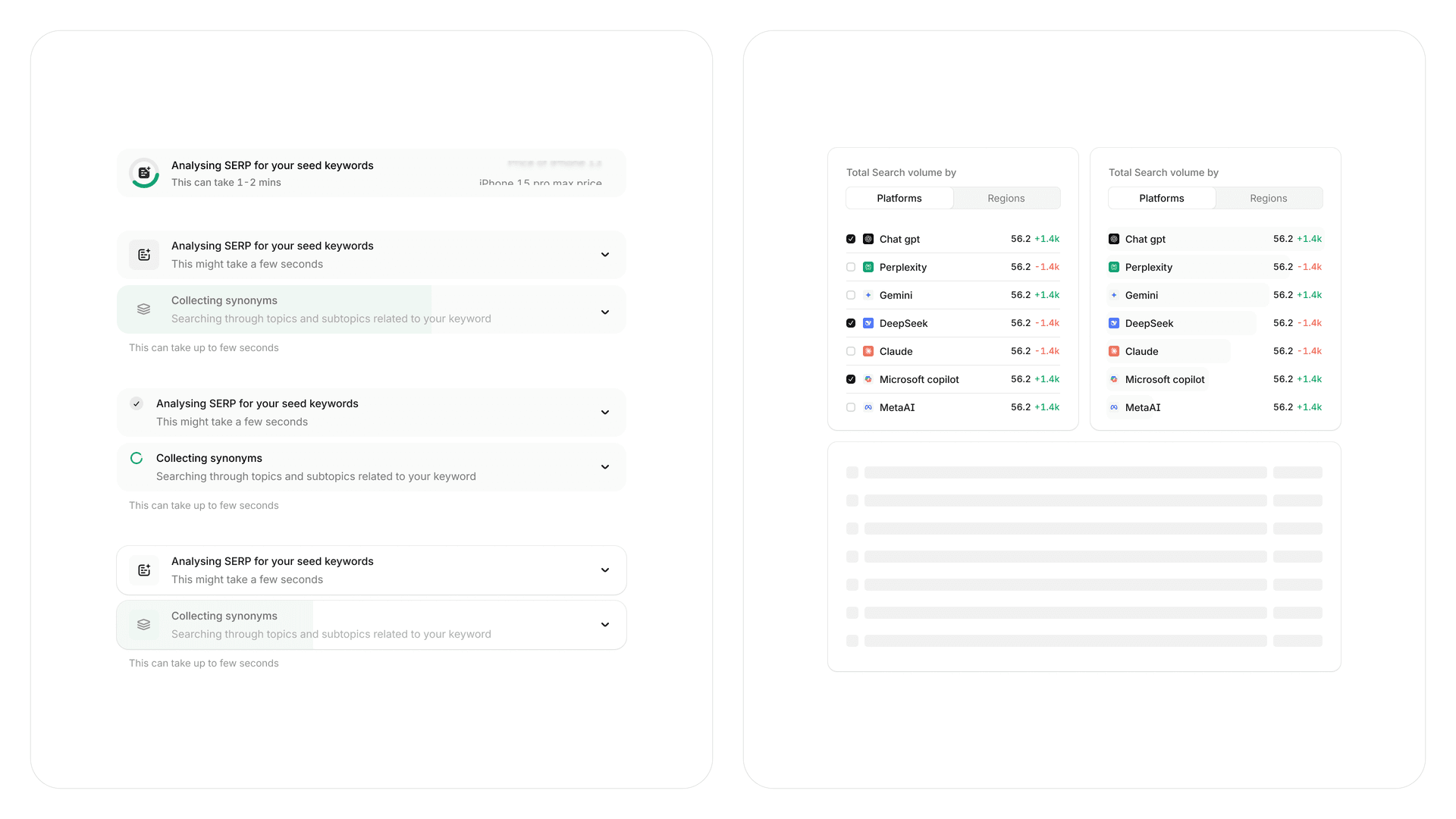Click "Total Search volume by" heading in the card without checkboxes
Image resolution: width=1456 pixels, height=819 pixels.
pos(1163,173)
